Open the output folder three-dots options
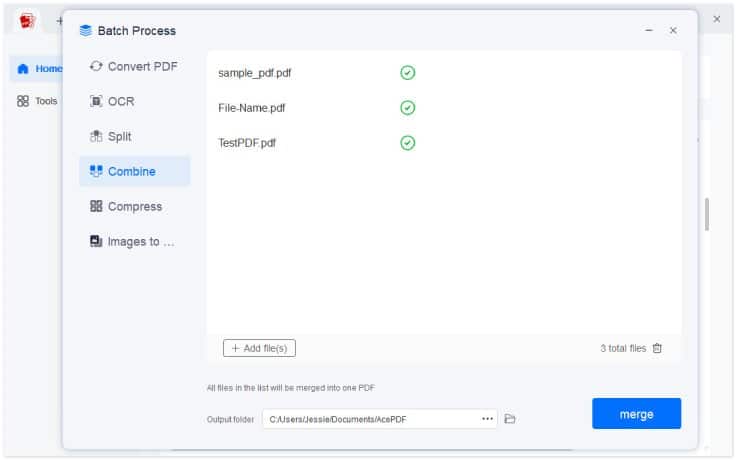This screenshot has width=736, height=460. pos(487,419)
